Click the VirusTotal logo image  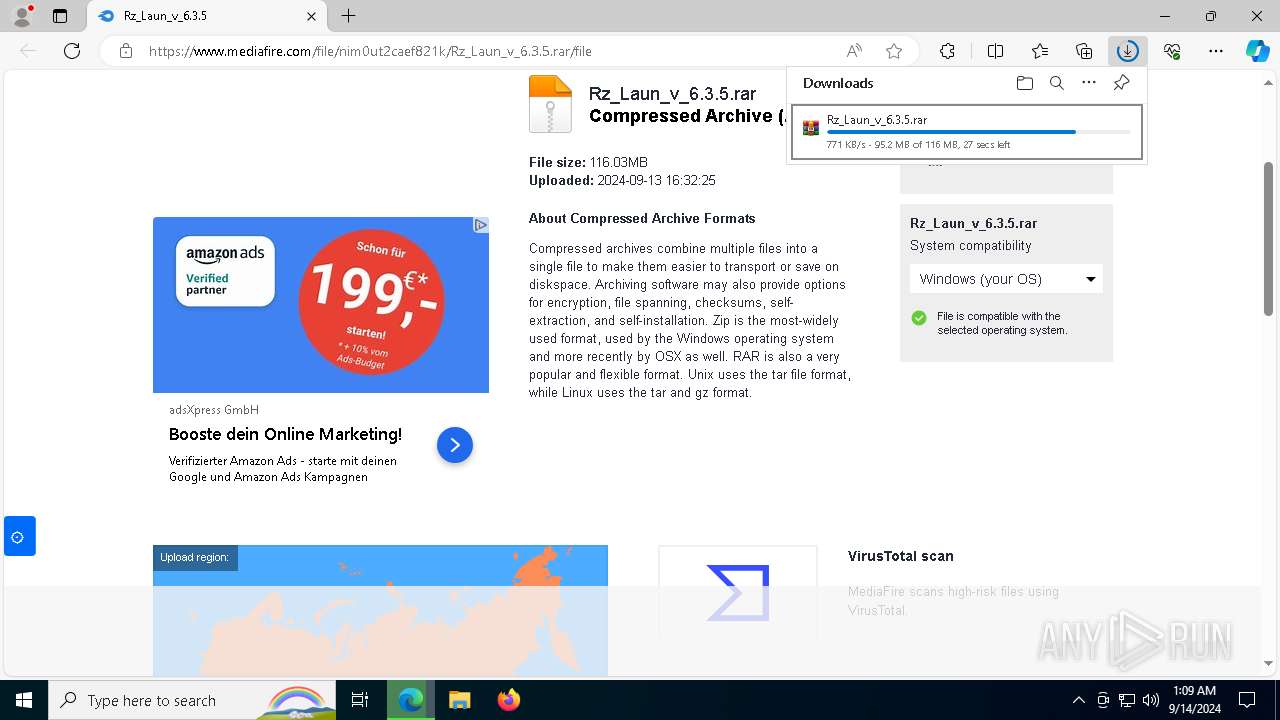point(738,593)
